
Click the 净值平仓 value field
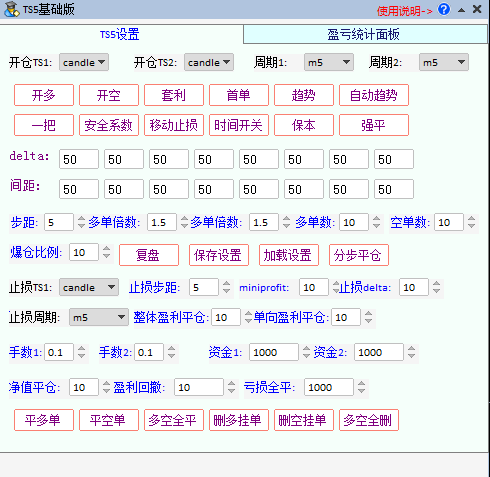point(84,387)
